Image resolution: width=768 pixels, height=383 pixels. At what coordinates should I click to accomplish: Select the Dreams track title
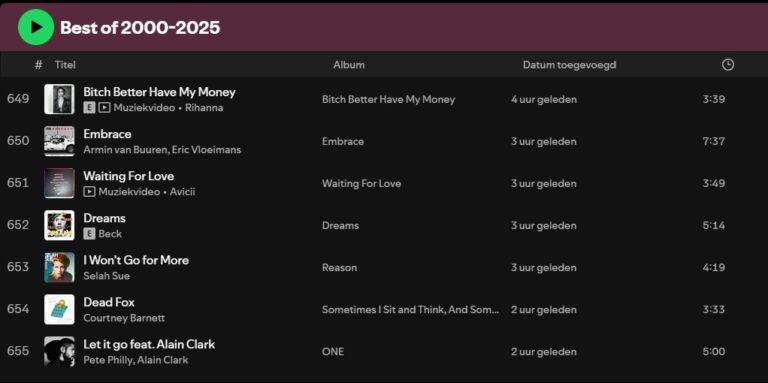[104, 218]
